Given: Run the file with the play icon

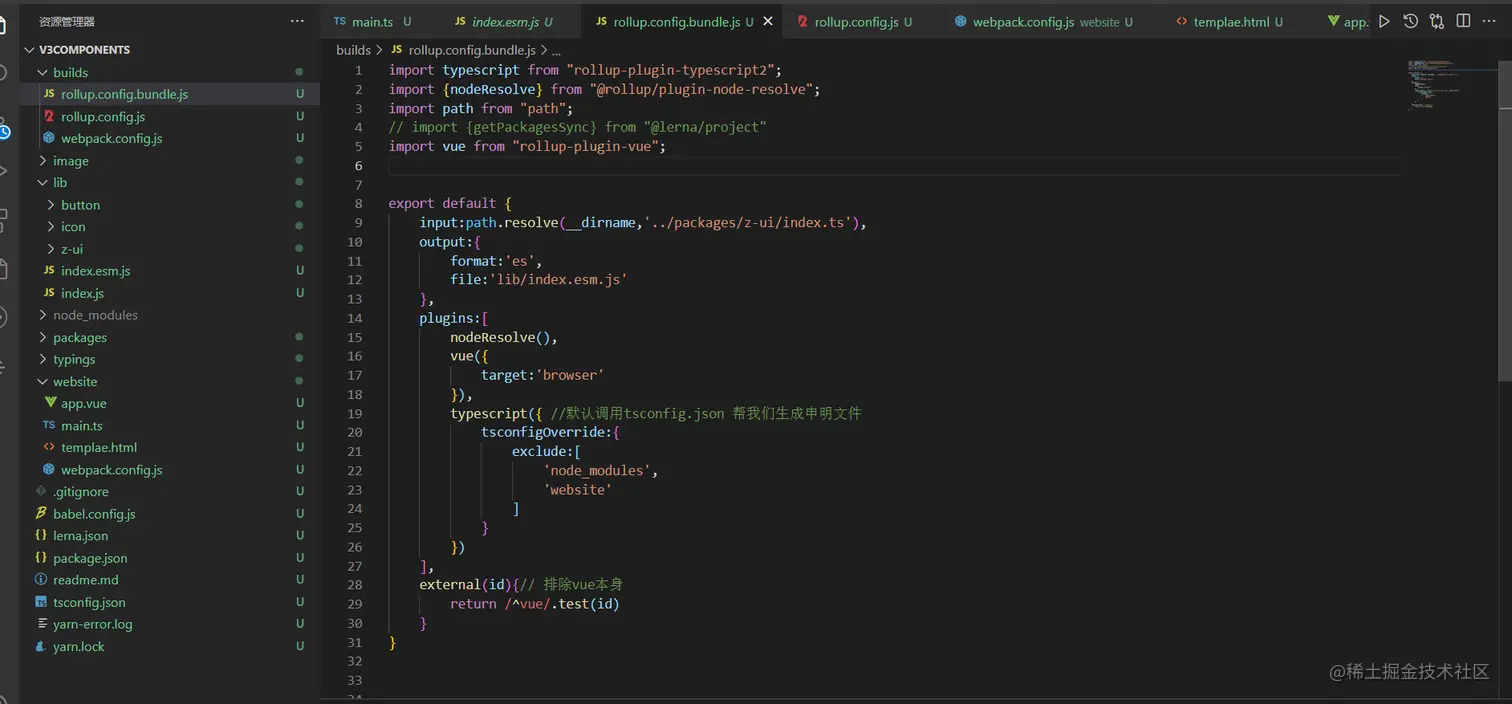Looking at the screenshot, I should click(1384, 21).
